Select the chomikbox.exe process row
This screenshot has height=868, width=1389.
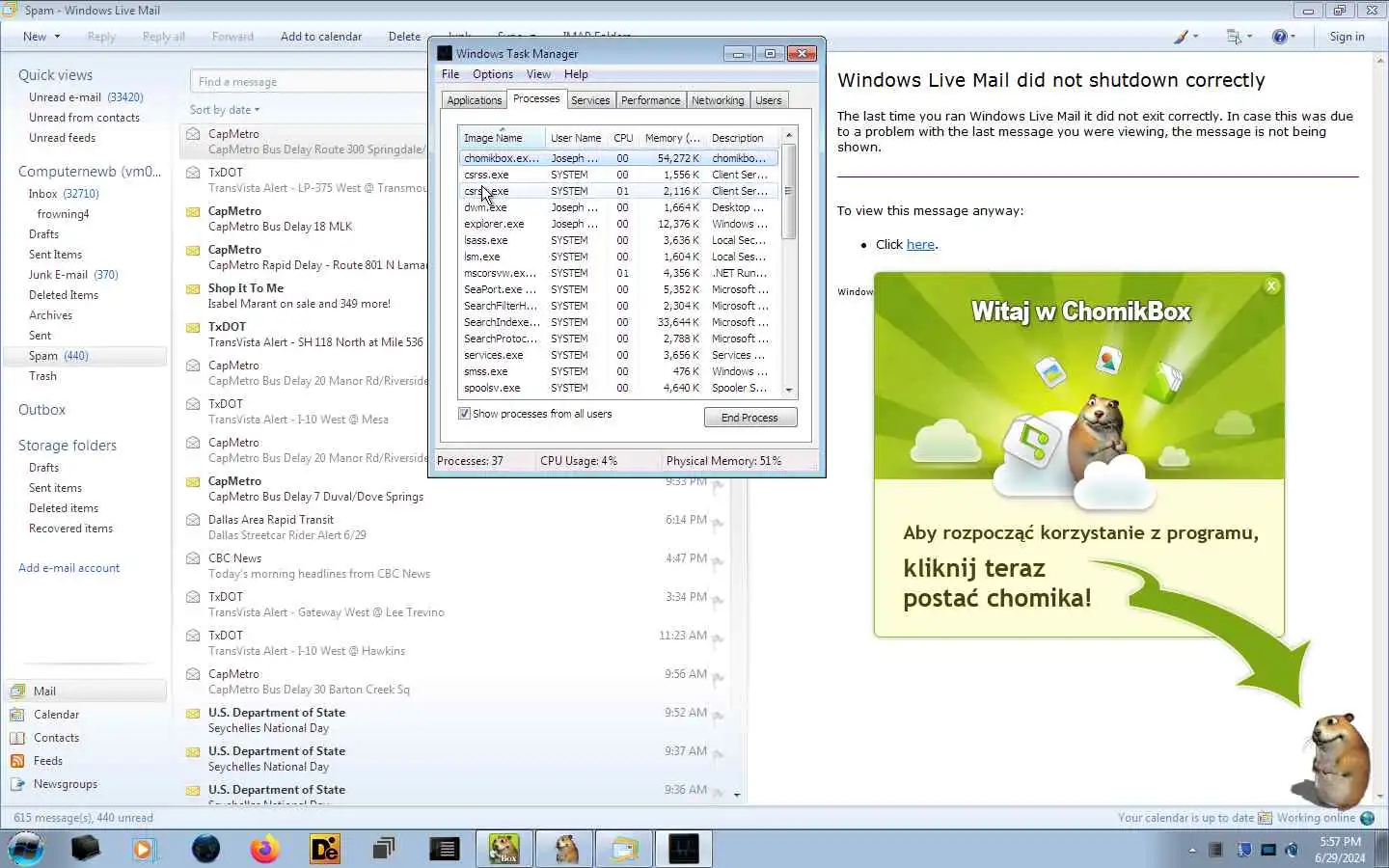(617, 158)
